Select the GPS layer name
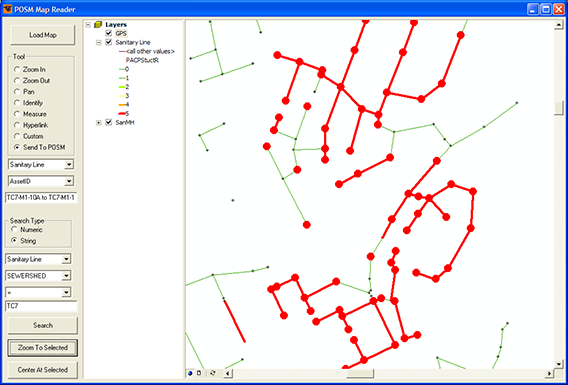 [121, 33]
